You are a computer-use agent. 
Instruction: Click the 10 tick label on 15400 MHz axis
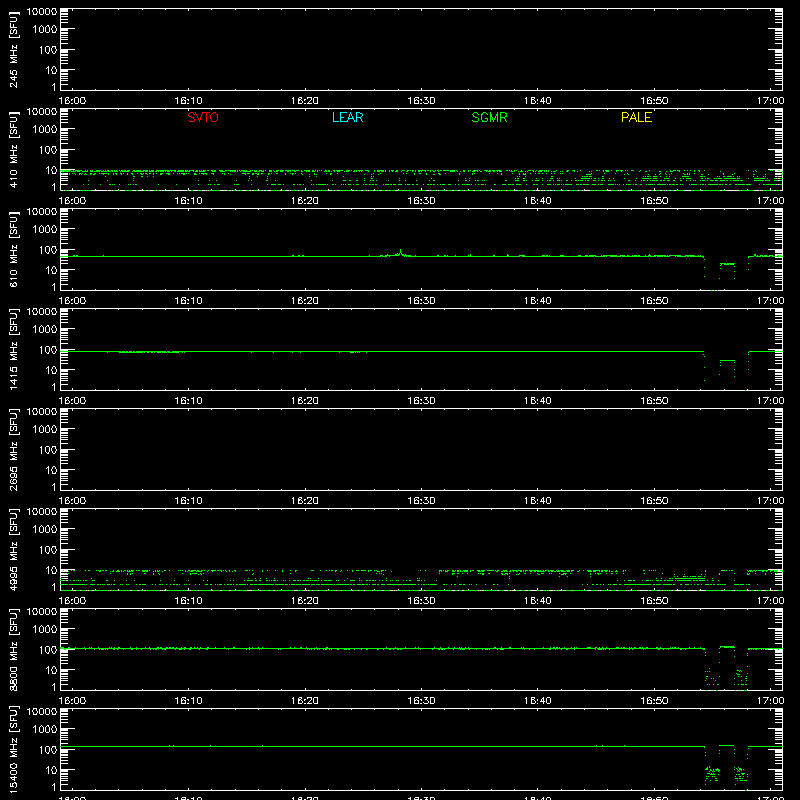[x=51, y=770]
